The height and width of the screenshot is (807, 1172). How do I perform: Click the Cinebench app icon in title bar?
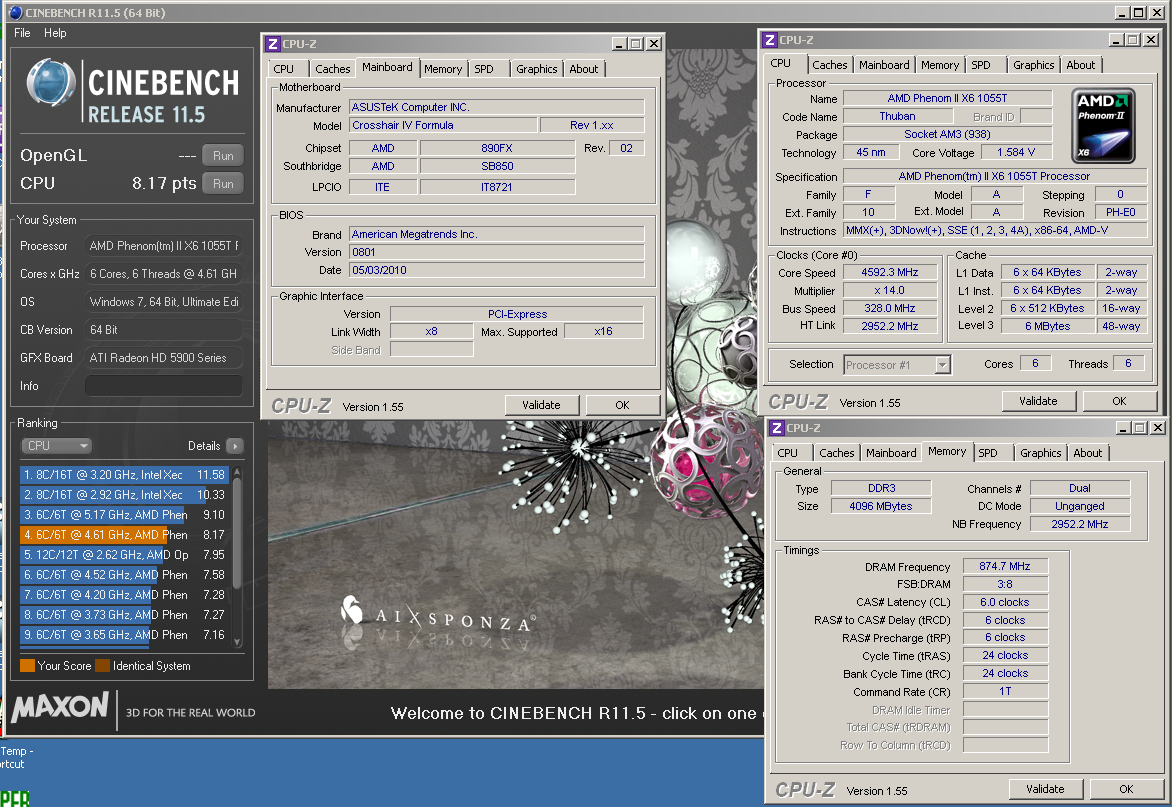pos(15,13)
